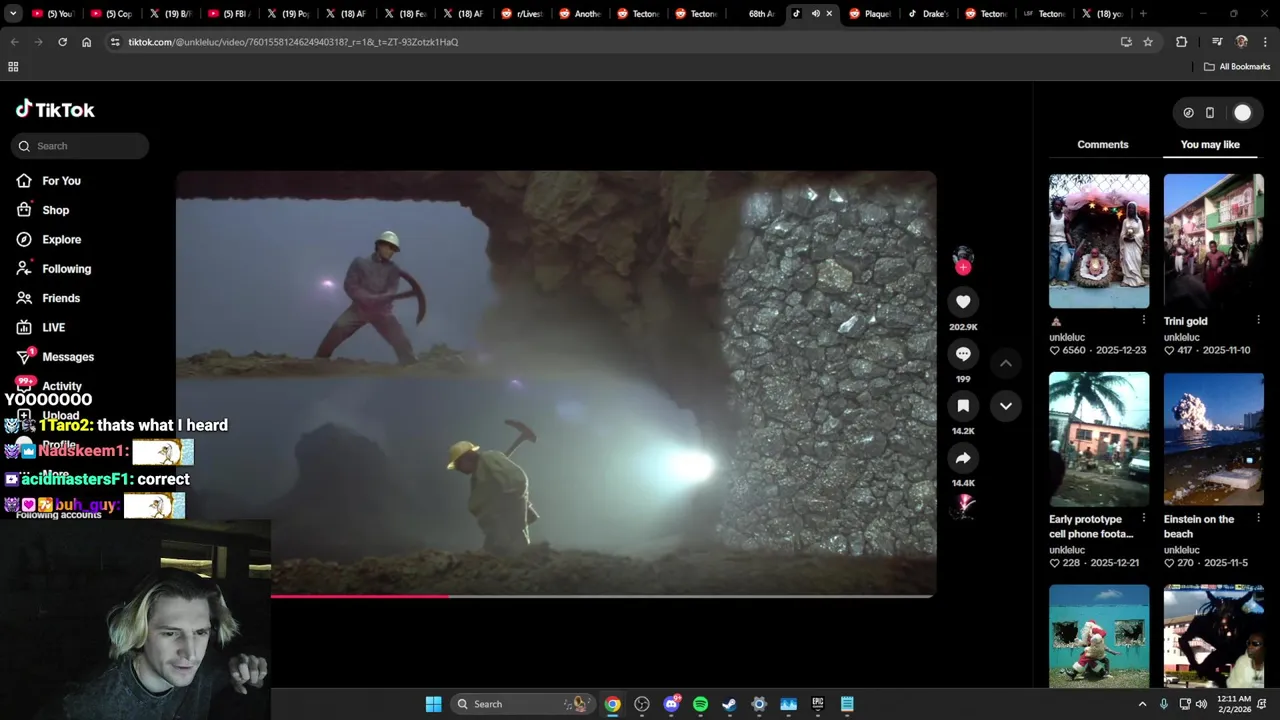Open options menu for 6560-likes video
Screen dimensions: 1280x720
click(1144, 320)
